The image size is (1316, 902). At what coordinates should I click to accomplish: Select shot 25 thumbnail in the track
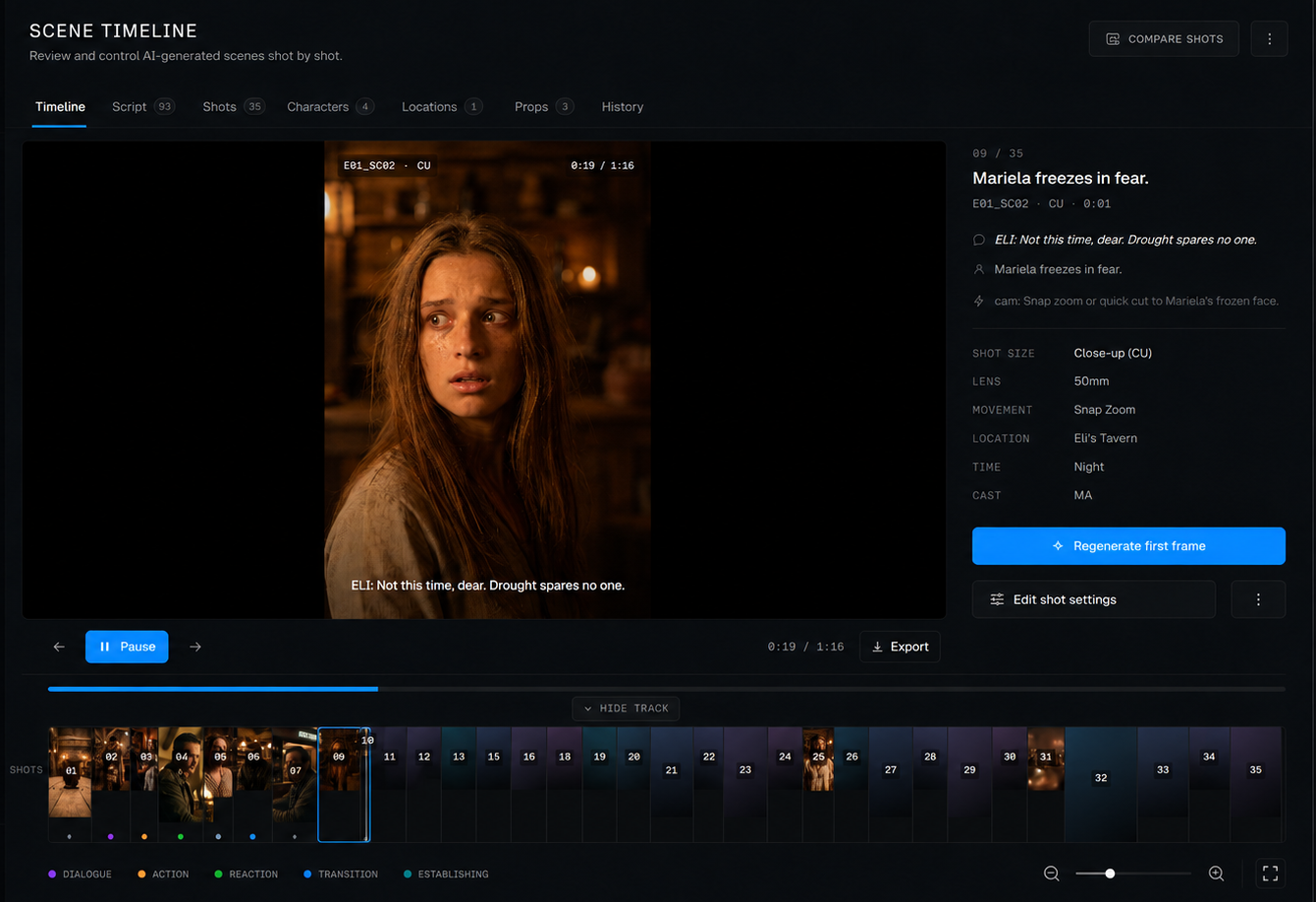click(x=818, y=759)
